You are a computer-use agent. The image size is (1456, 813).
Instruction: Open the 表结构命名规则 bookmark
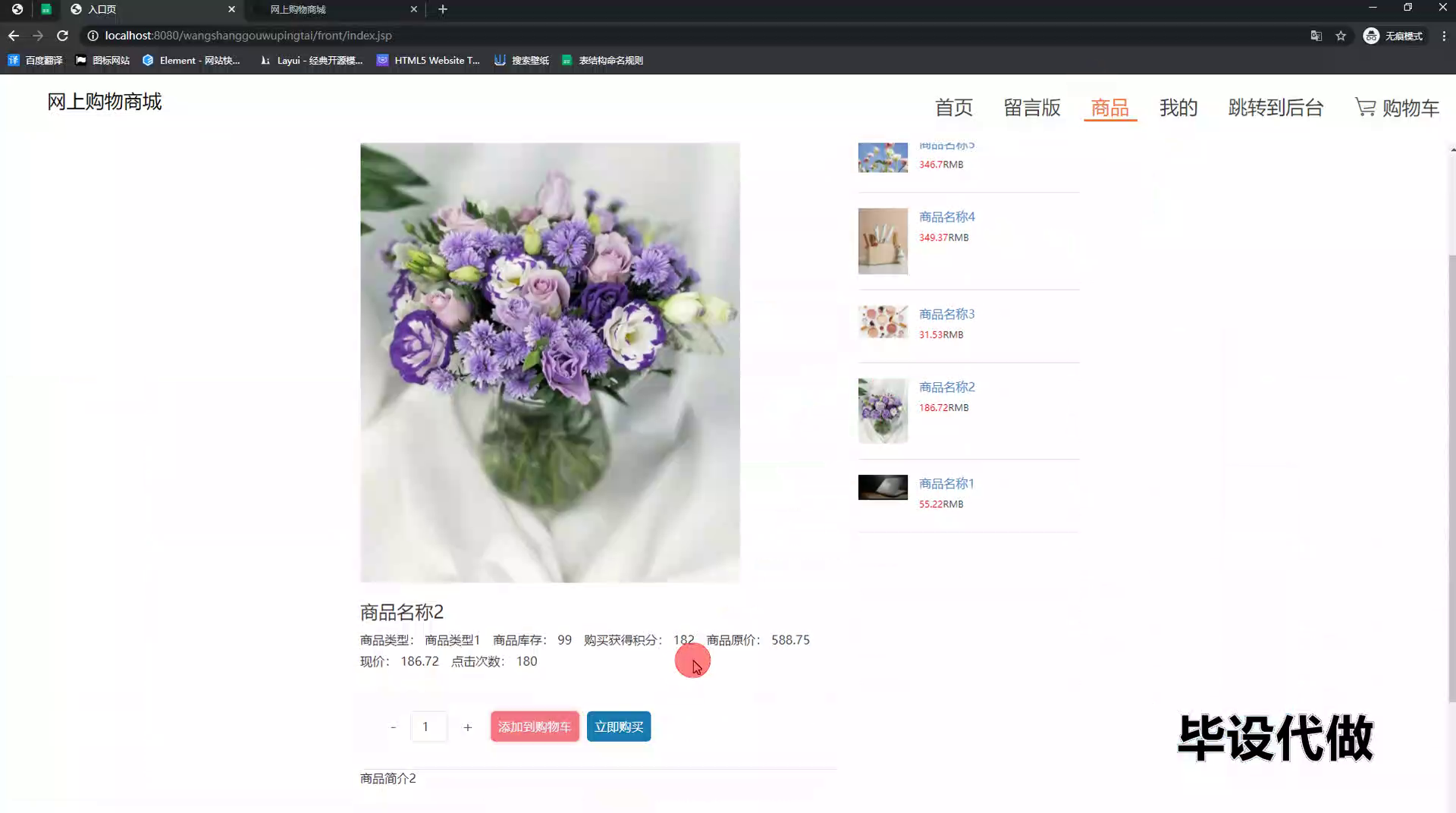(x=602, y=60)
